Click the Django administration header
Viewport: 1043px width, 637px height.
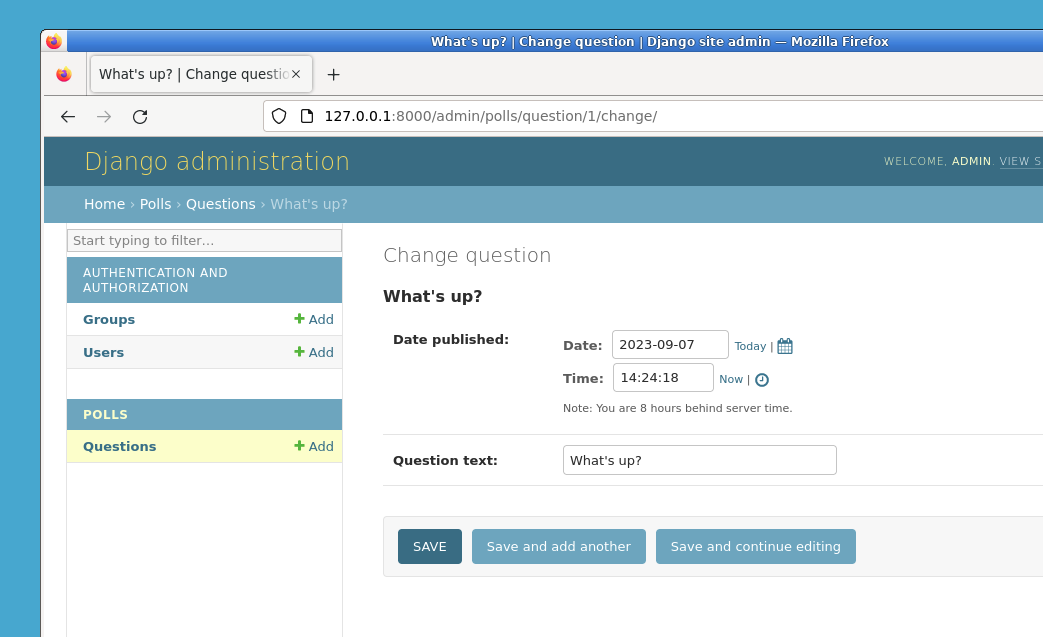click(216, 161)
